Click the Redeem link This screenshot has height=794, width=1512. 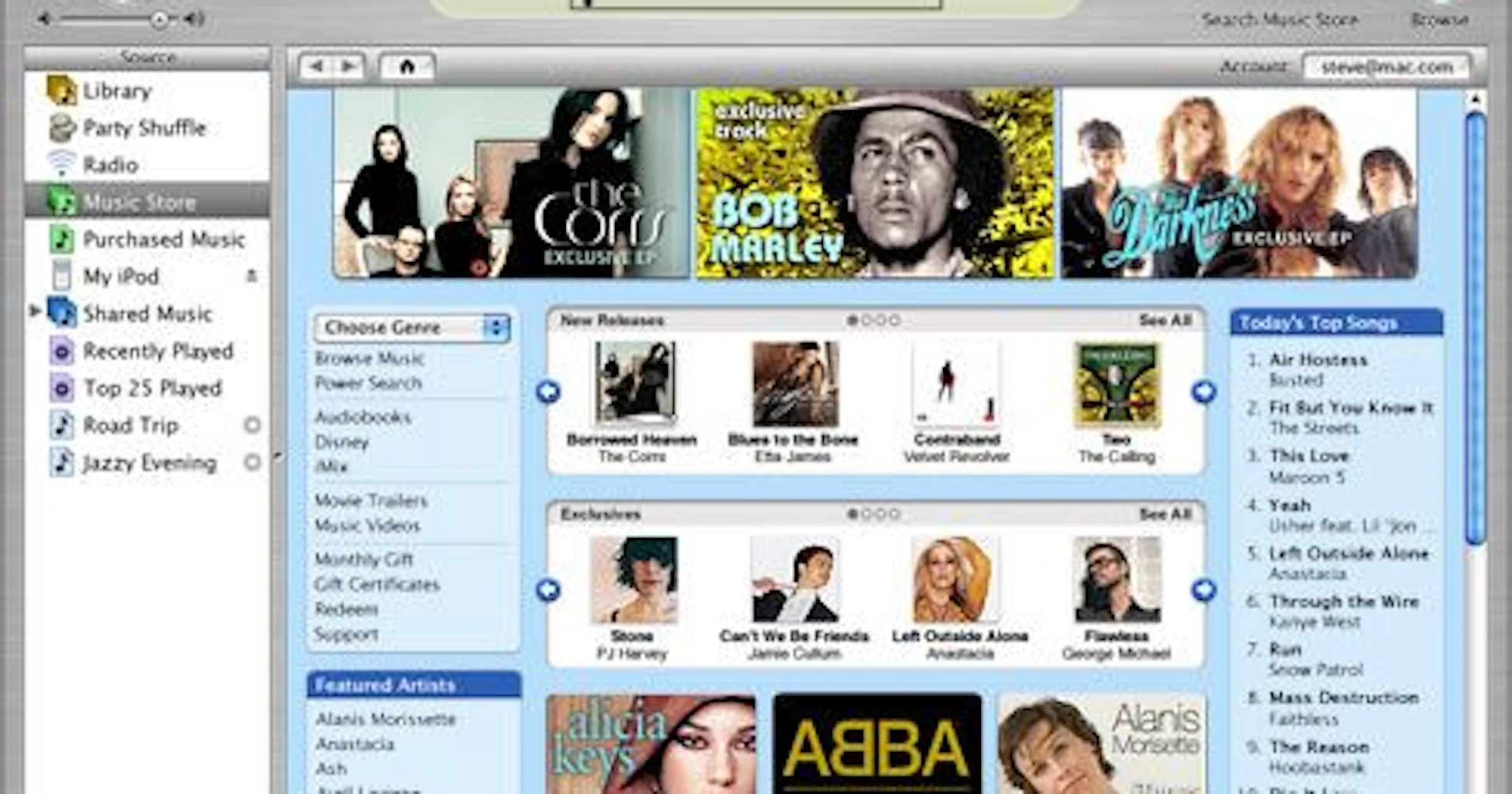[x=346, y=609]
